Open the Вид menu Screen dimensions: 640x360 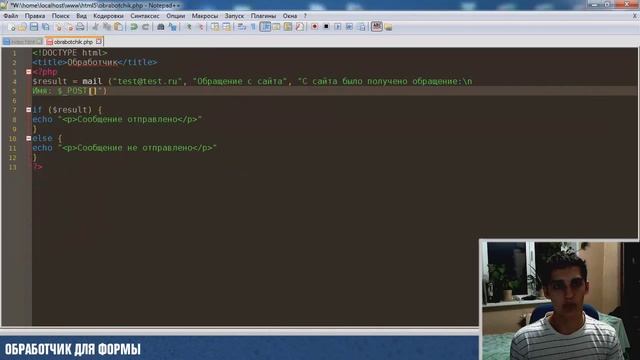[81, 16]
